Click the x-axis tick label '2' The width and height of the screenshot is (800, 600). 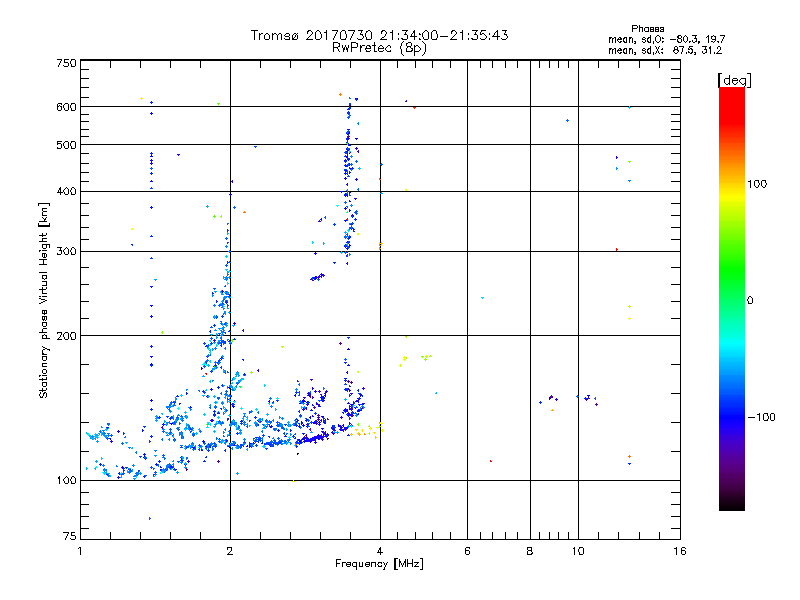click(230, 551)
